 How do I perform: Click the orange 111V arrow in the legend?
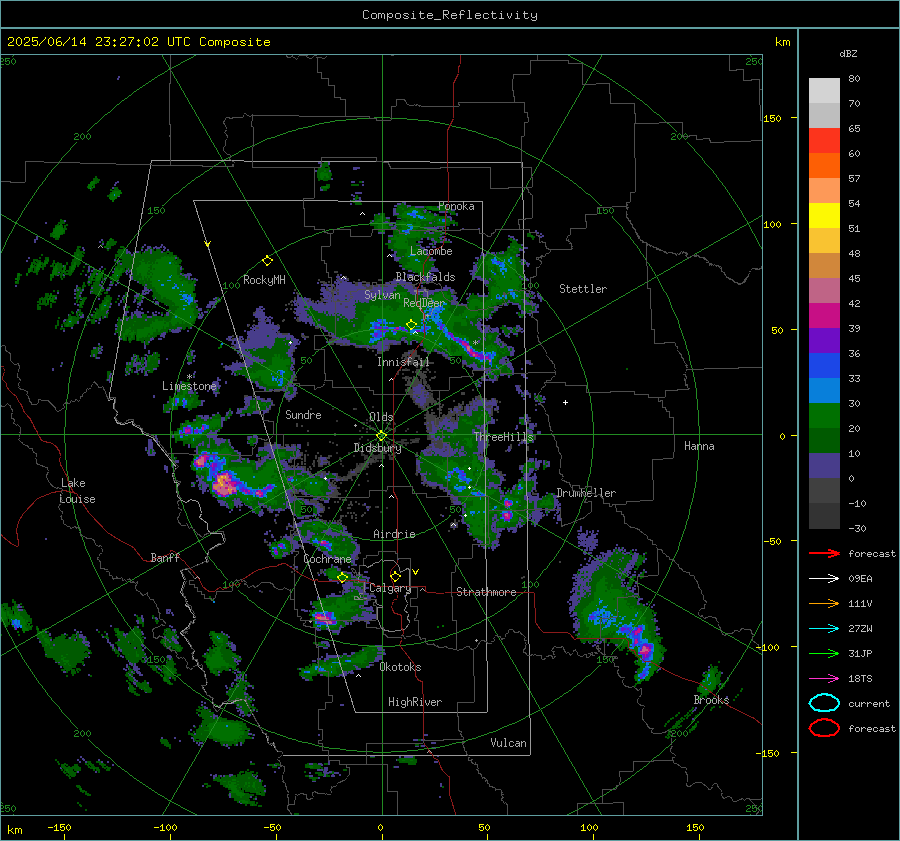coord(824,603)
